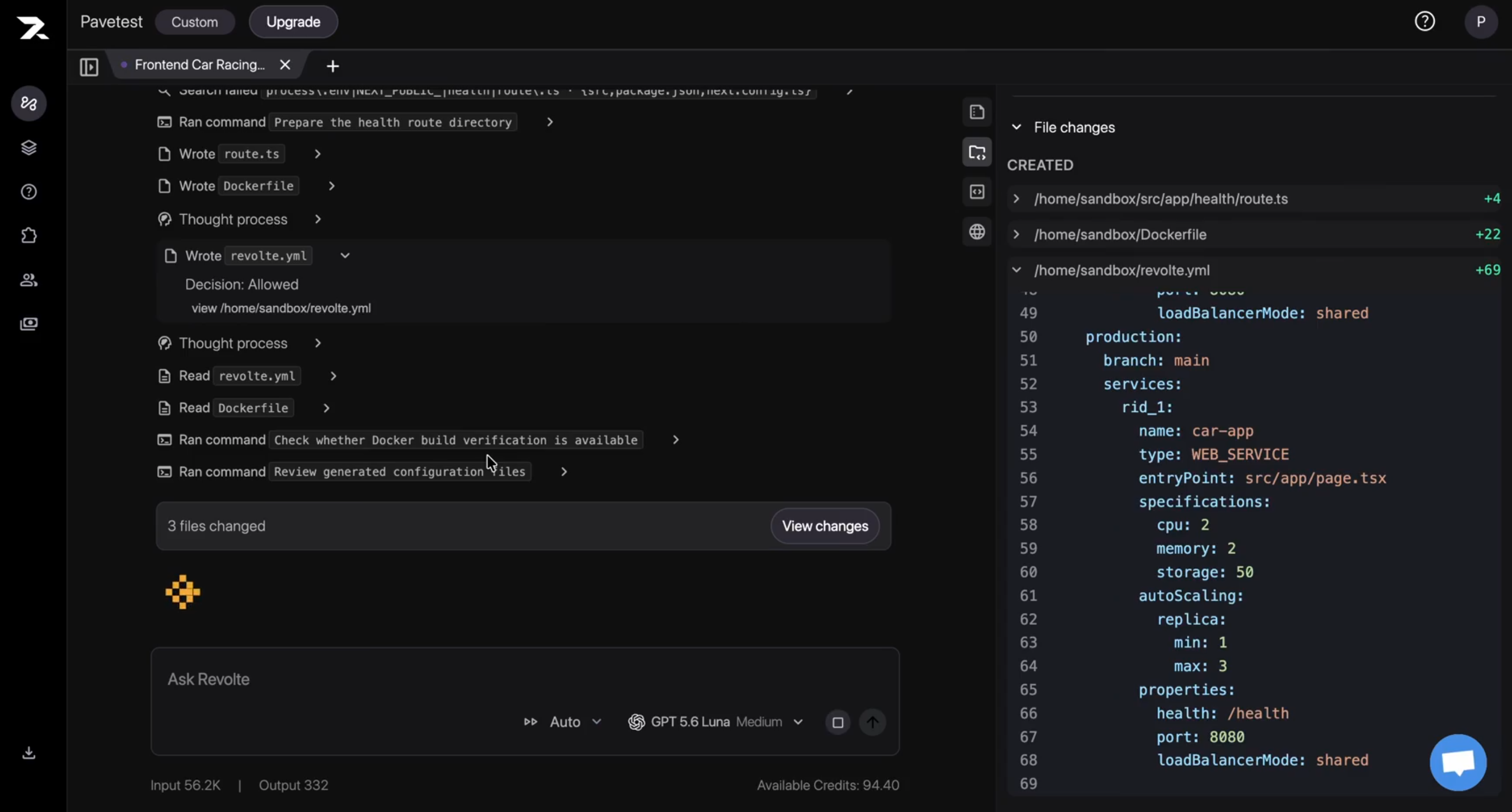Open help question mark in header
The width and height of the screenshot is (1512, 812).
pyautogui.click(x=1425, y=22)
